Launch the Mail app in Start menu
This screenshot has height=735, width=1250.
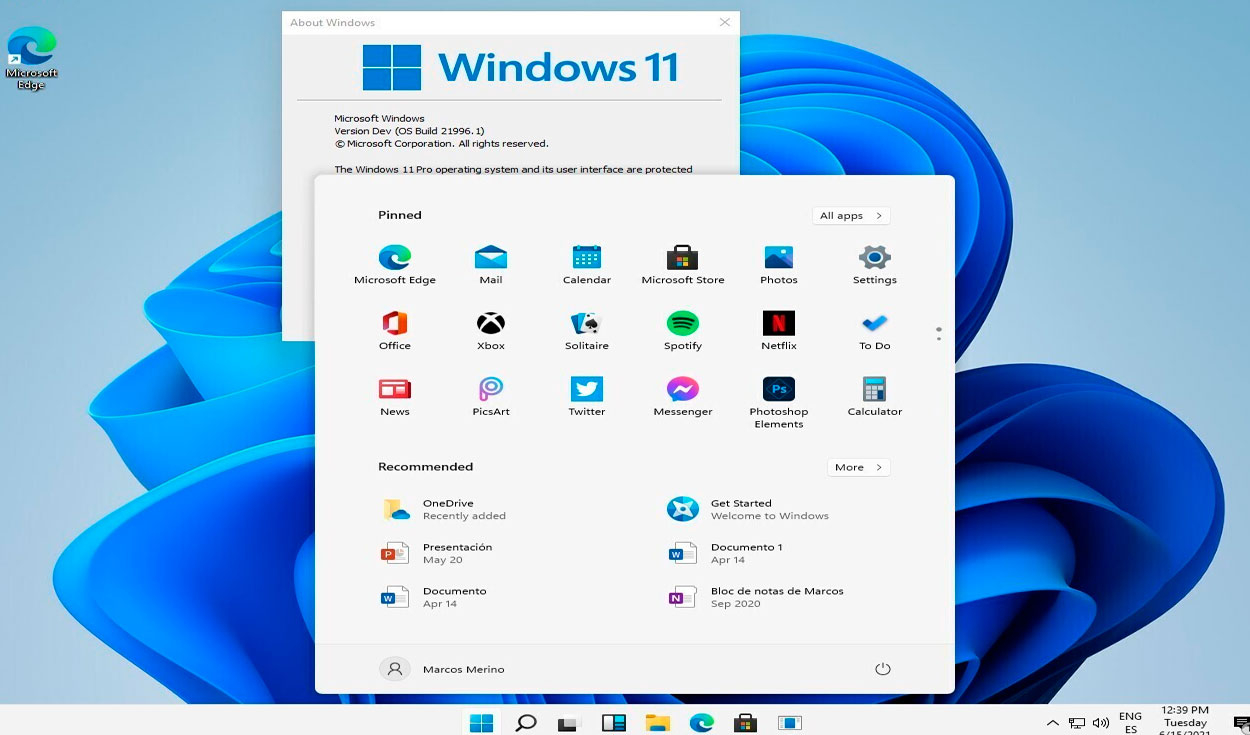pyautogui.click(x=491, y=265)
